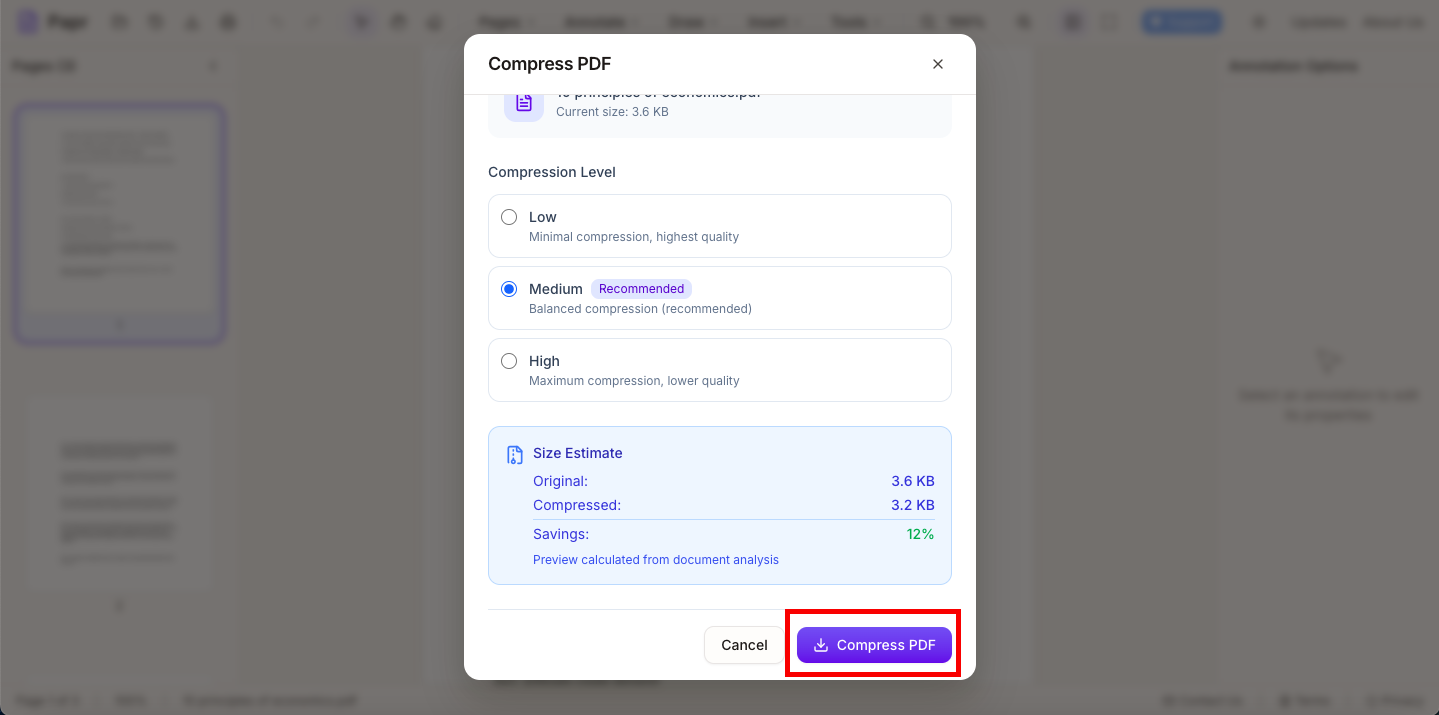This screenshot has height=715, width=1439.
Task: Close the Pages sidebar with its X icon
Action: click(x=212, y=65)
